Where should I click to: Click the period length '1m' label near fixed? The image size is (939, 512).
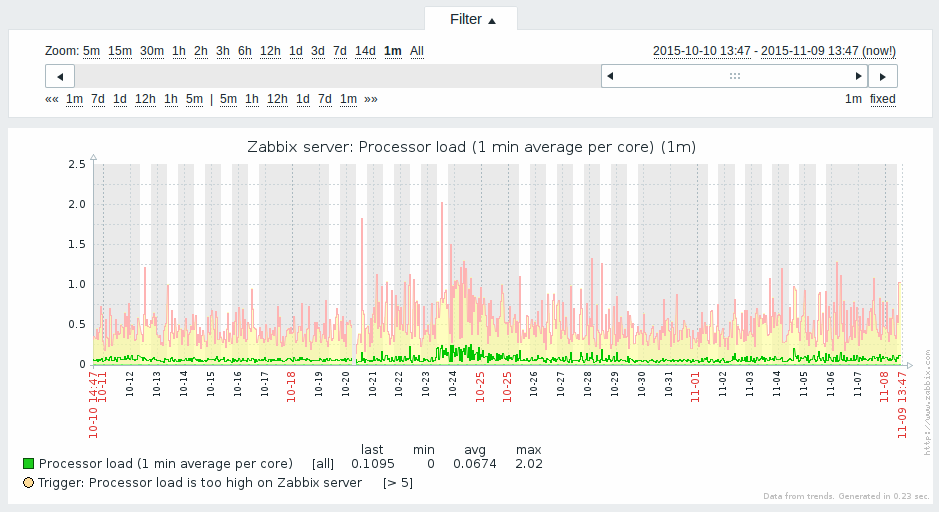853,99
